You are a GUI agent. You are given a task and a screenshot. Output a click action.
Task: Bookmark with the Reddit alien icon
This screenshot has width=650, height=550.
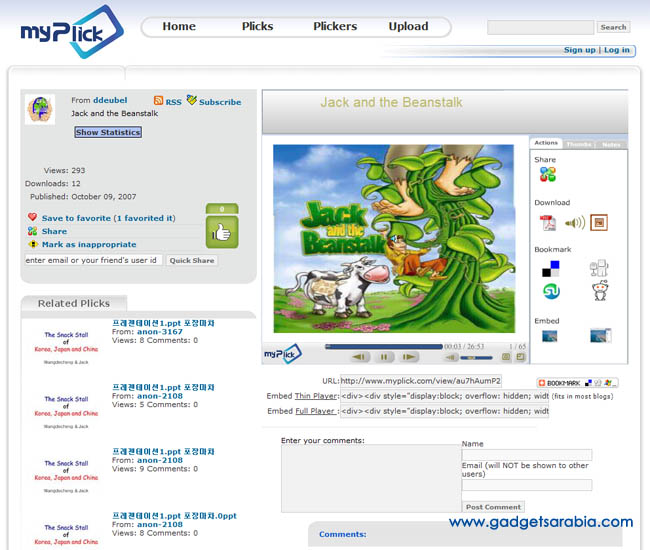click(599, 290)
